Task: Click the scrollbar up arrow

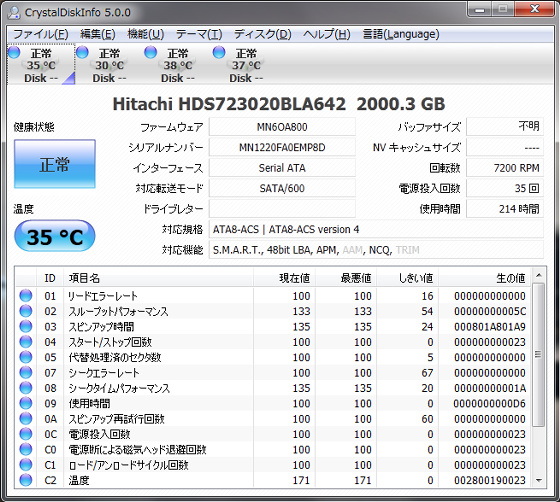Action: point(539,275)
